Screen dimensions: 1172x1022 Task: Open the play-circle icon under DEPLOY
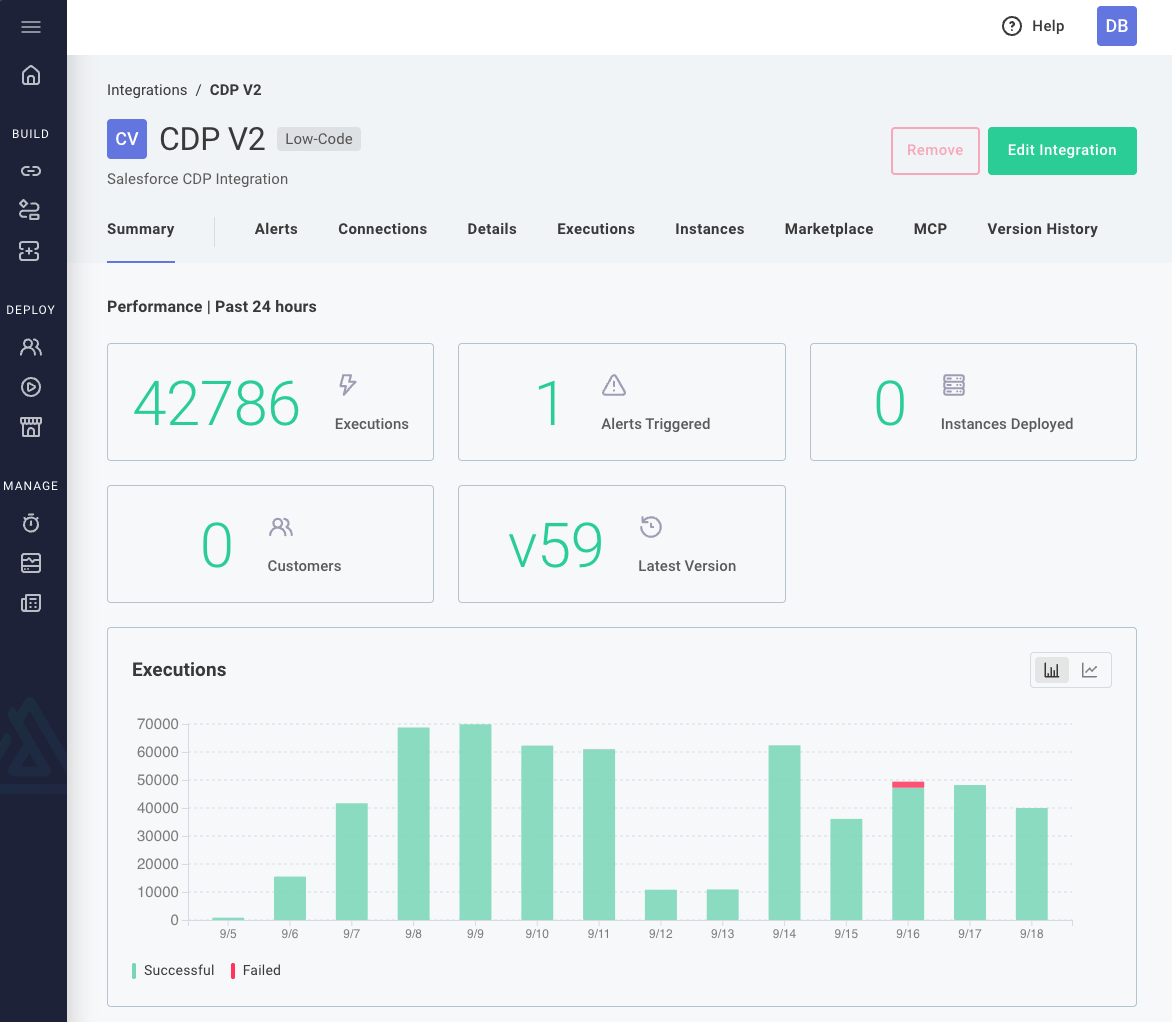pos(31,387)
